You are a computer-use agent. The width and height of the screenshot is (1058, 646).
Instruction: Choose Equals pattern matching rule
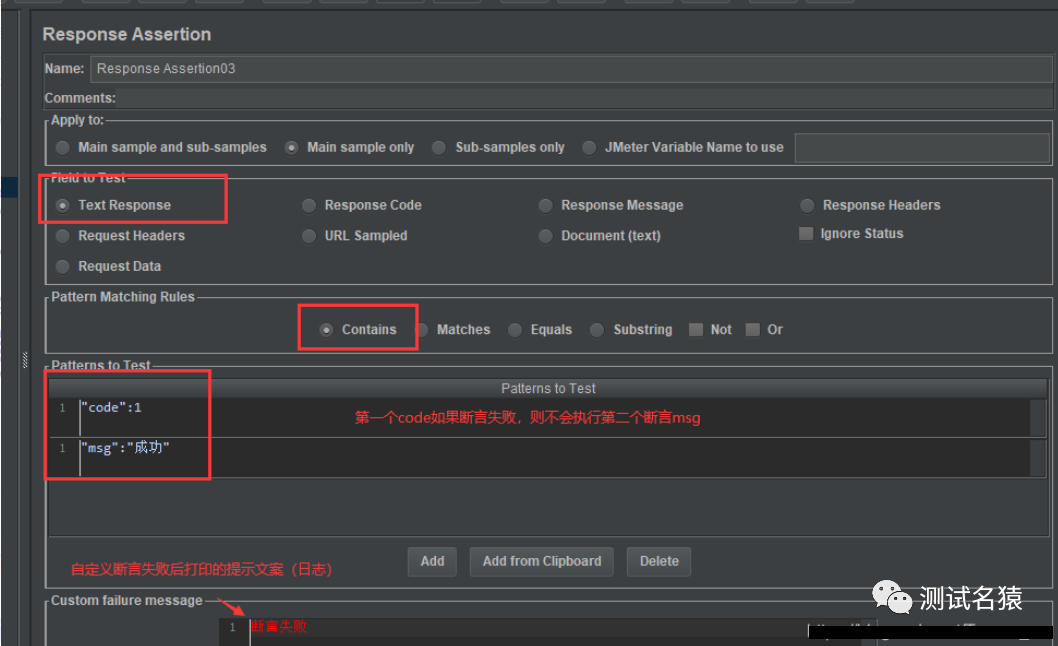[540, 329]
